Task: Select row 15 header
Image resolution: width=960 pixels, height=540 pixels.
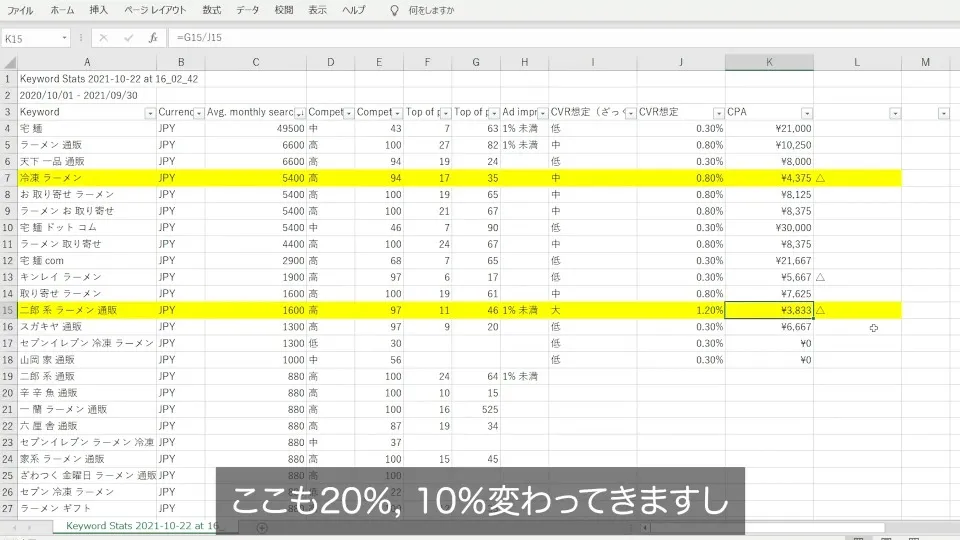Action: pos(8,310)
